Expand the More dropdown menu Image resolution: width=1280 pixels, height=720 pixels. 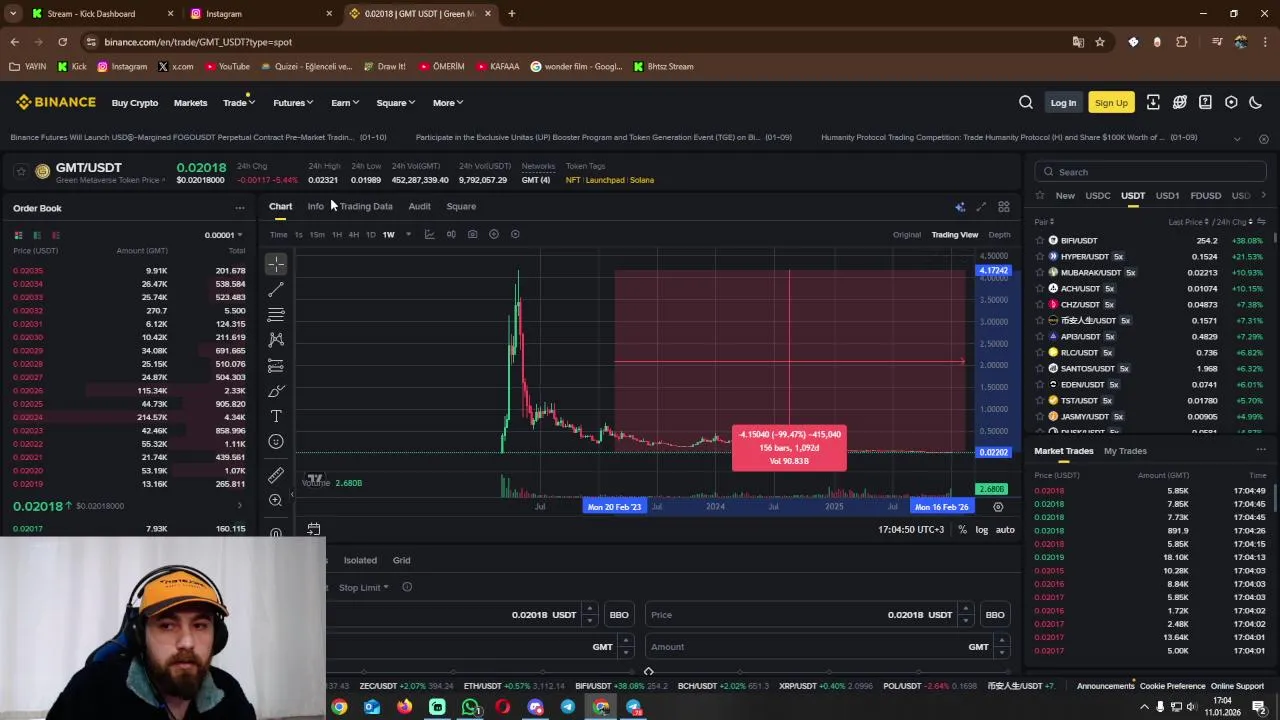tap(447, 103)
